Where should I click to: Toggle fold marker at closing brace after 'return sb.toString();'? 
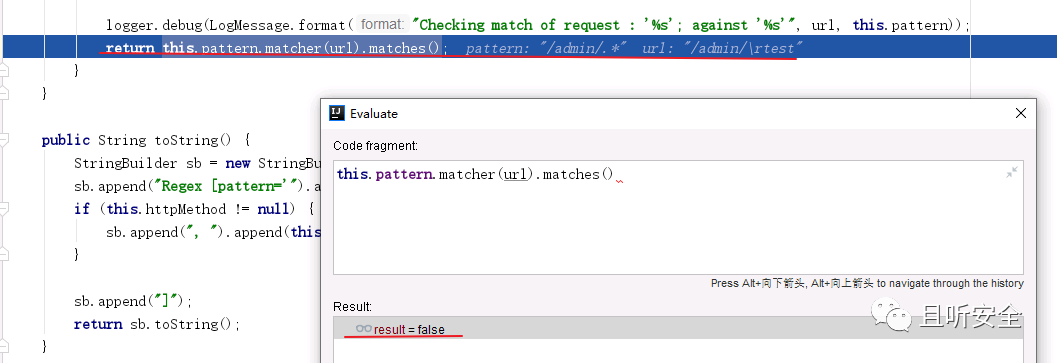pos(4,346)
